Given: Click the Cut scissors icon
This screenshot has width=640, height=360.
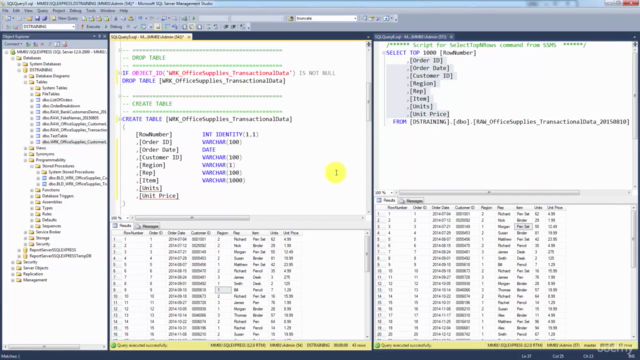Looking at the screenshot, I should [116, 18].
